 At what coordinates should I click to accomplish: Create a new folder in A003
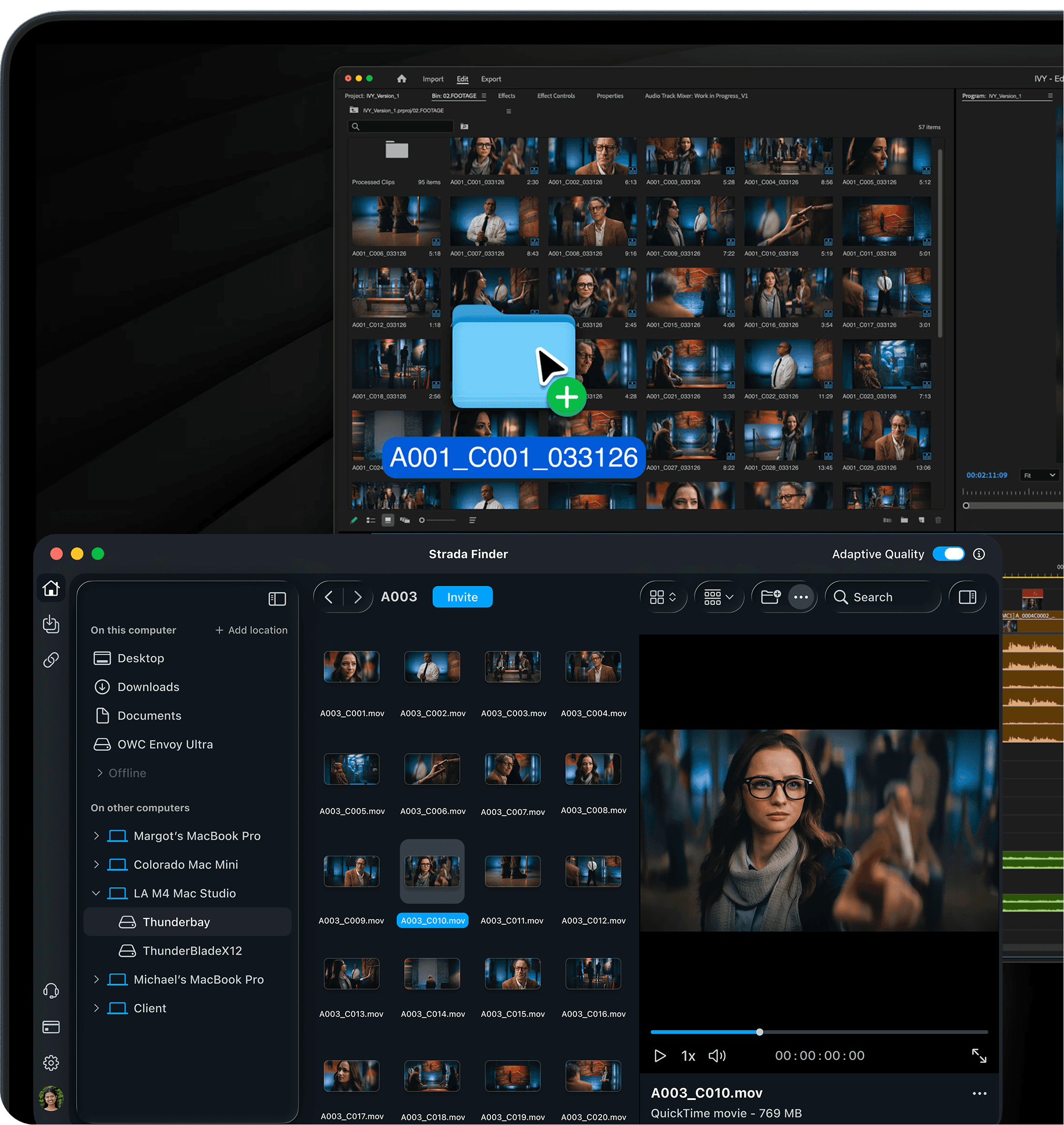tap(771, 597)
